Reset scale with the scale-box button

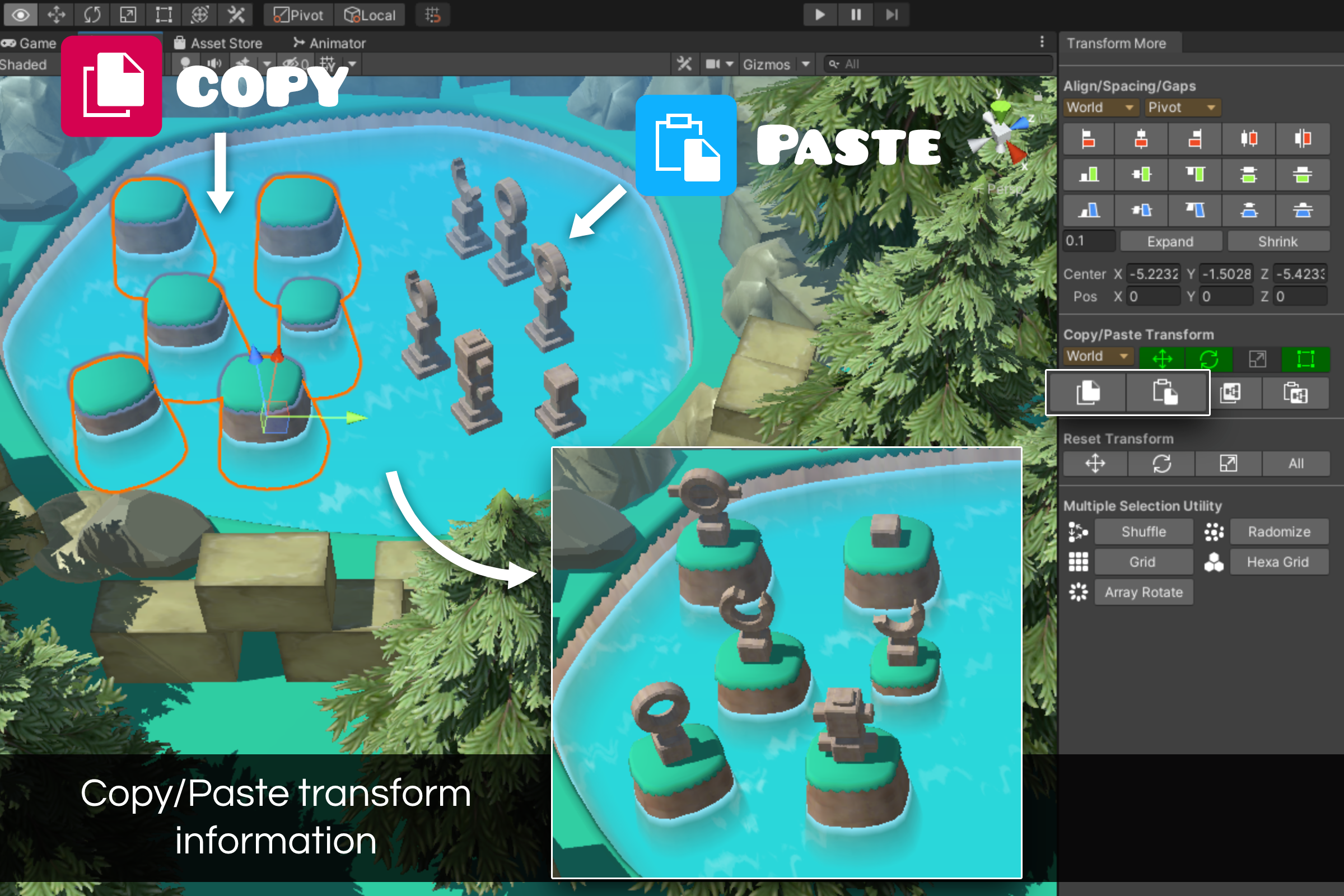click(1228, 464)
